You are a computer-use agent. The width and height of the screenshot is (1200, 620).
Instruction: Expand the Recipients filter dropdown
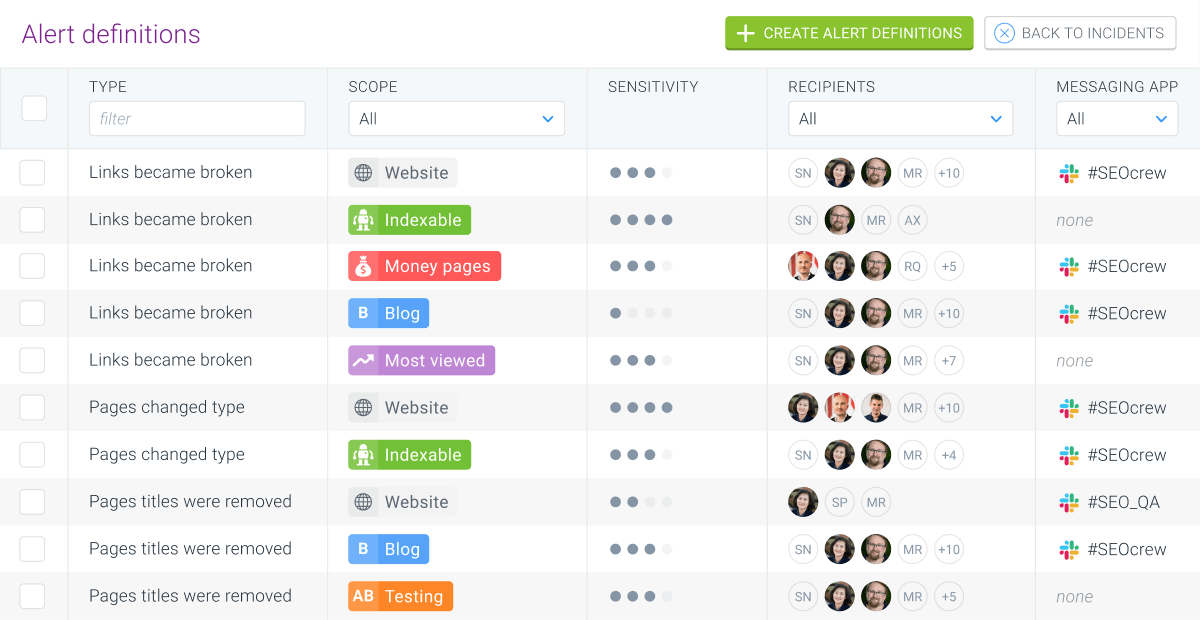(x=900, y=118)
